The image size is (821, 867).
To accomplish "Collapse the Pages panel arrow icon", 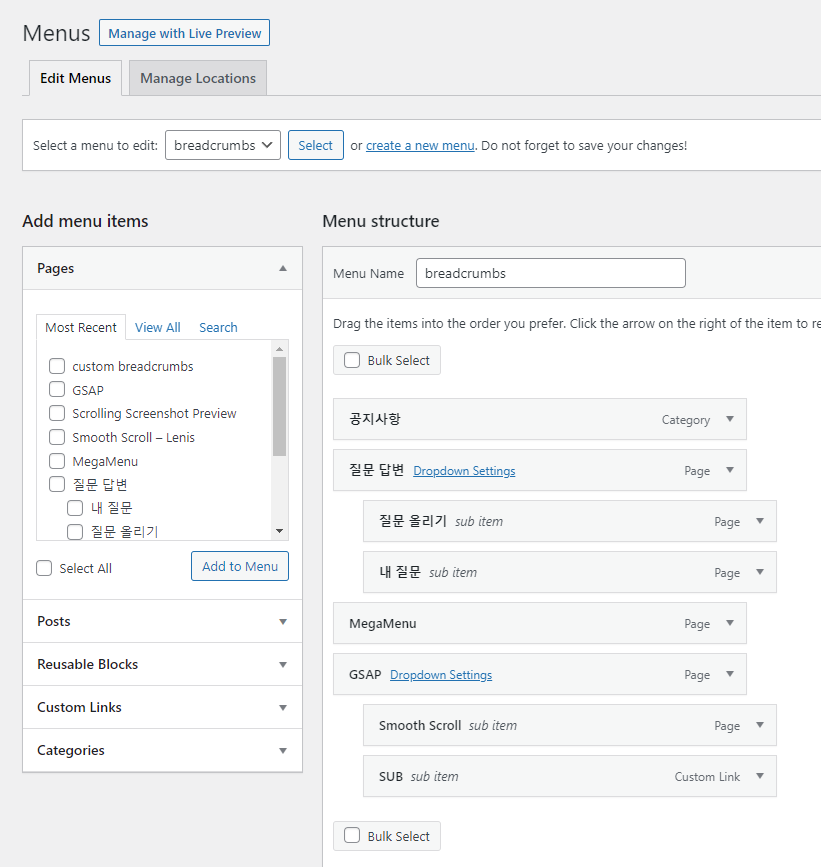I will pos(283,268).
